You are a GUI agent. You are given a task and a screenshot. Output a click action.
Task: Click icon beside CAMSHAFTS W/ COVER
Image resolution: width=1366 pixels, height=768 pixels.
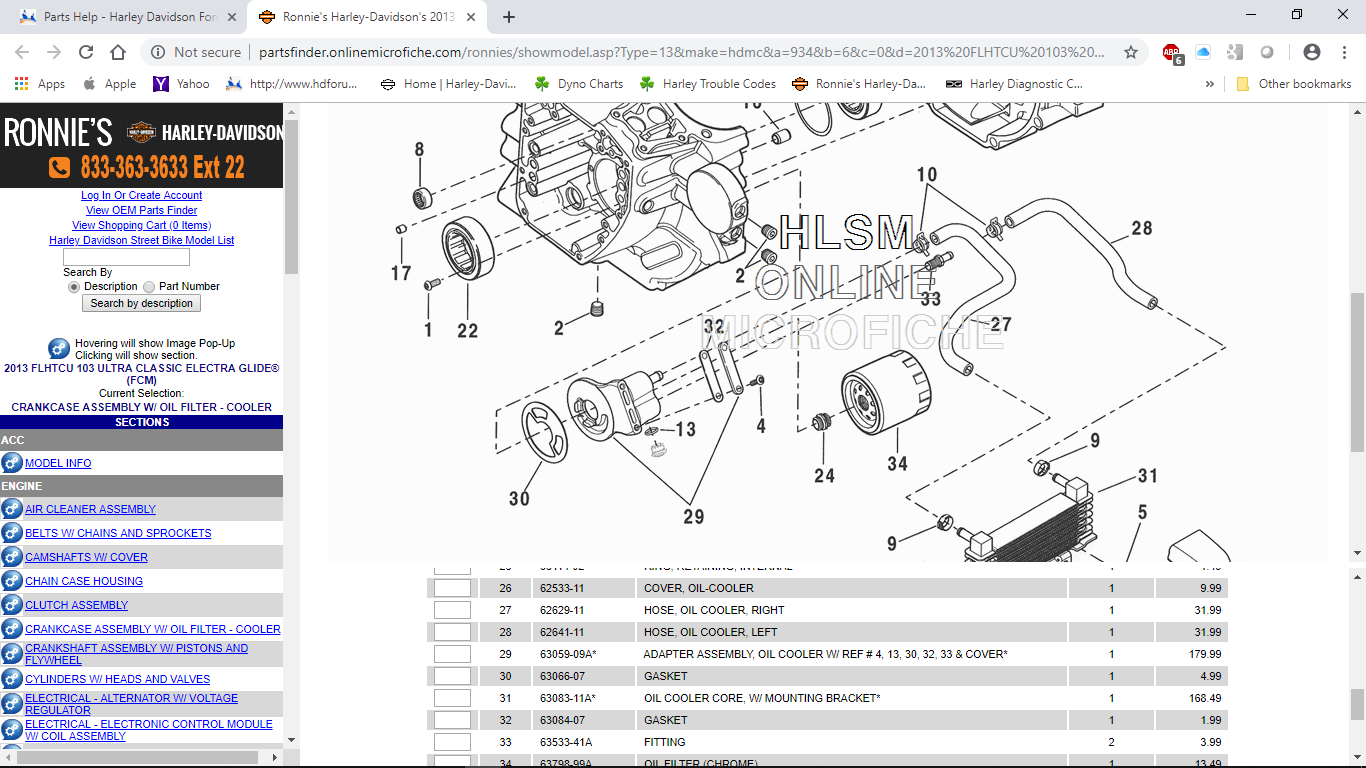[x=12, y=557]
